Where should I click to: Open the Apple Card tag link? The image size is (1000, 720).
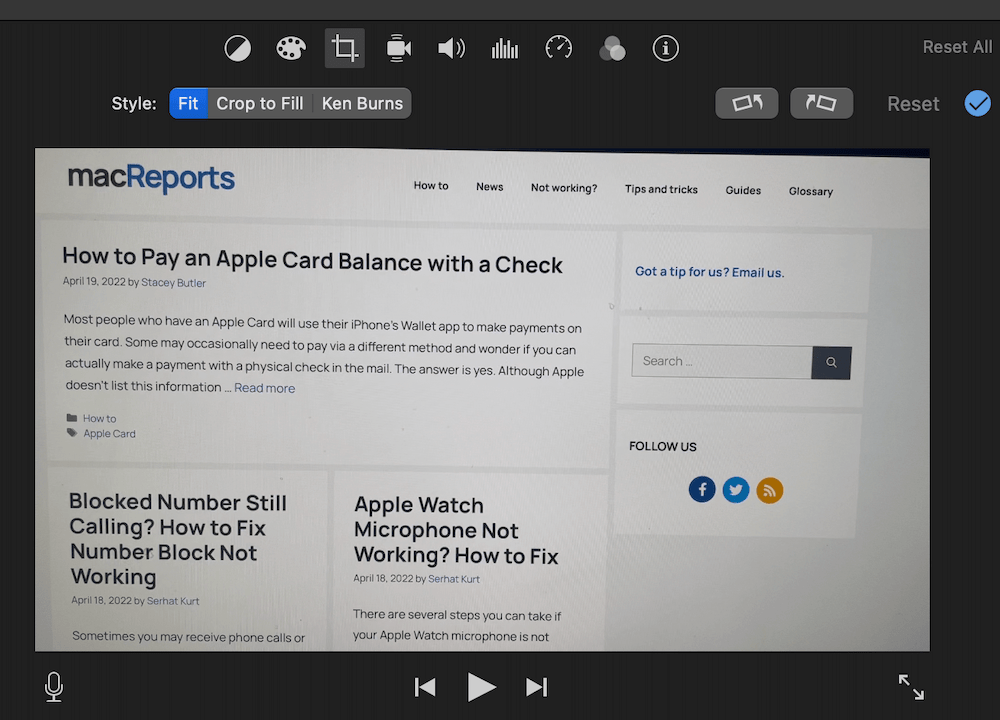point(110,434)
